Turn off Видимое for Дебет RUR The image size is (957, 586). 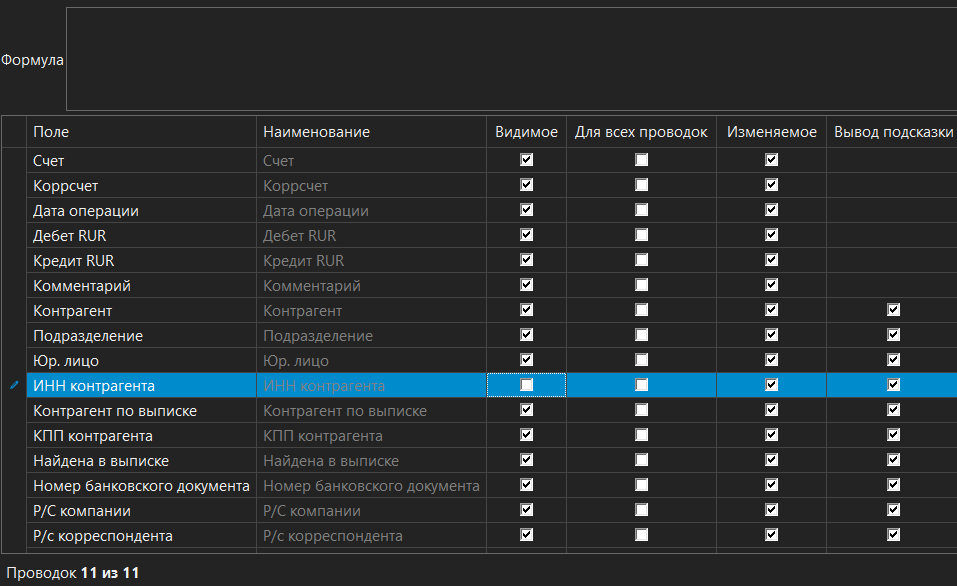tap(527, 235)
